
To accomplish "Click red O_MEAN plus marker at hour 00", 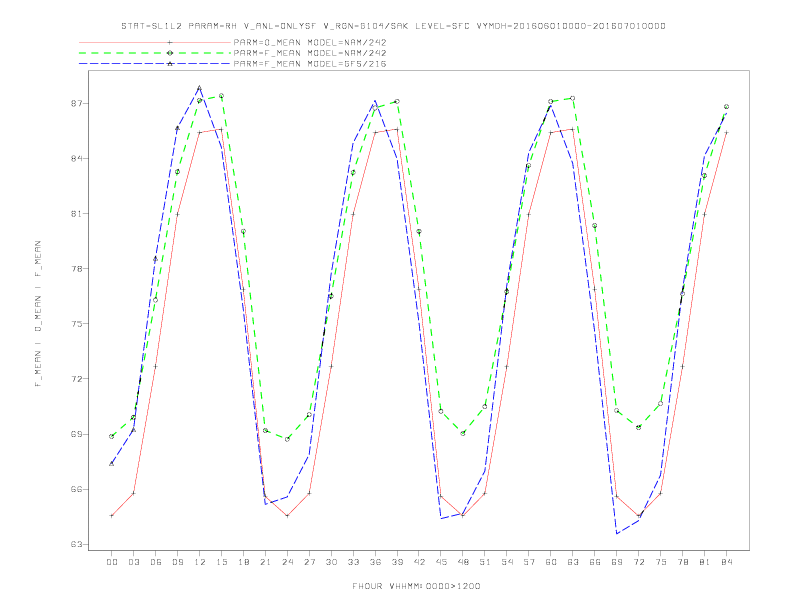I will (x=112, y=516).
